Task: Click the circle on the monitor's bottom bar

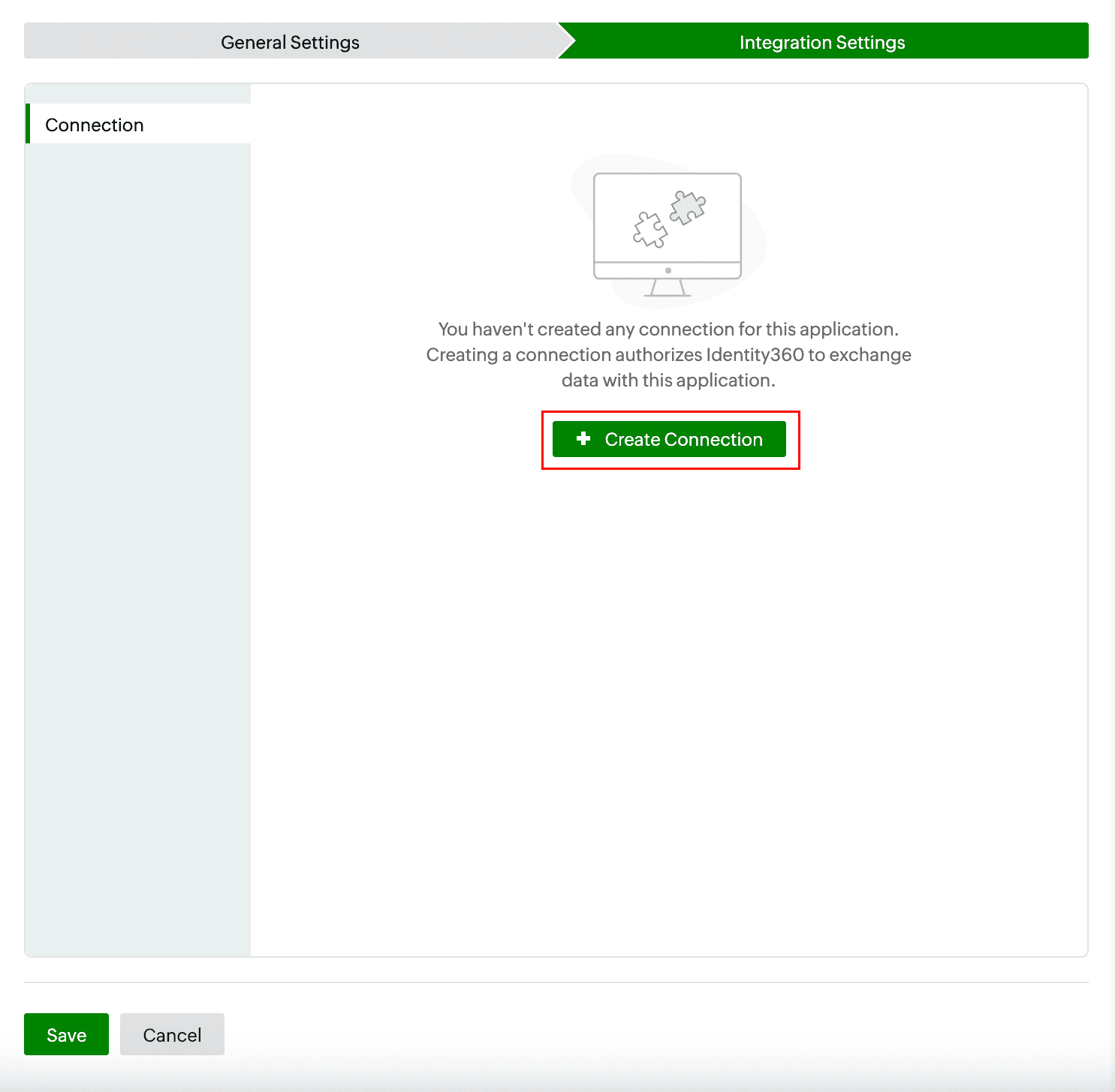Action: (666, 269)
